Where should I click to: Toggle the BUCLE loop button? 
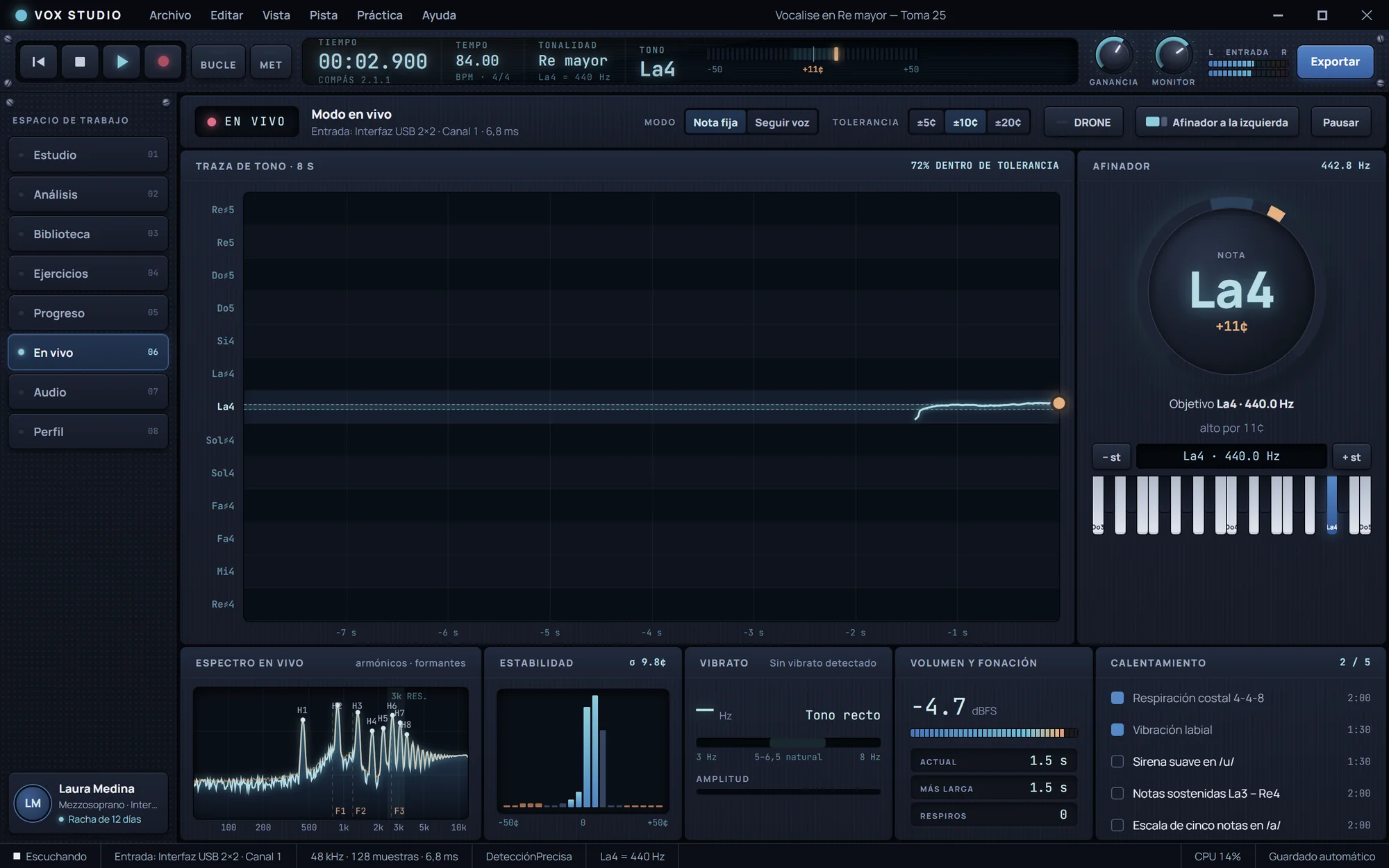[x=218, y=64]
